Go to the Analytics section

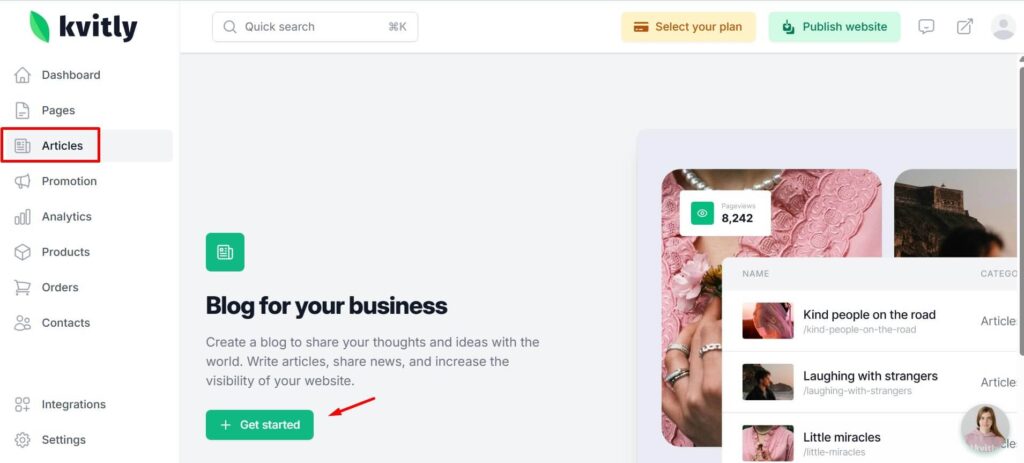click(66, 217)
